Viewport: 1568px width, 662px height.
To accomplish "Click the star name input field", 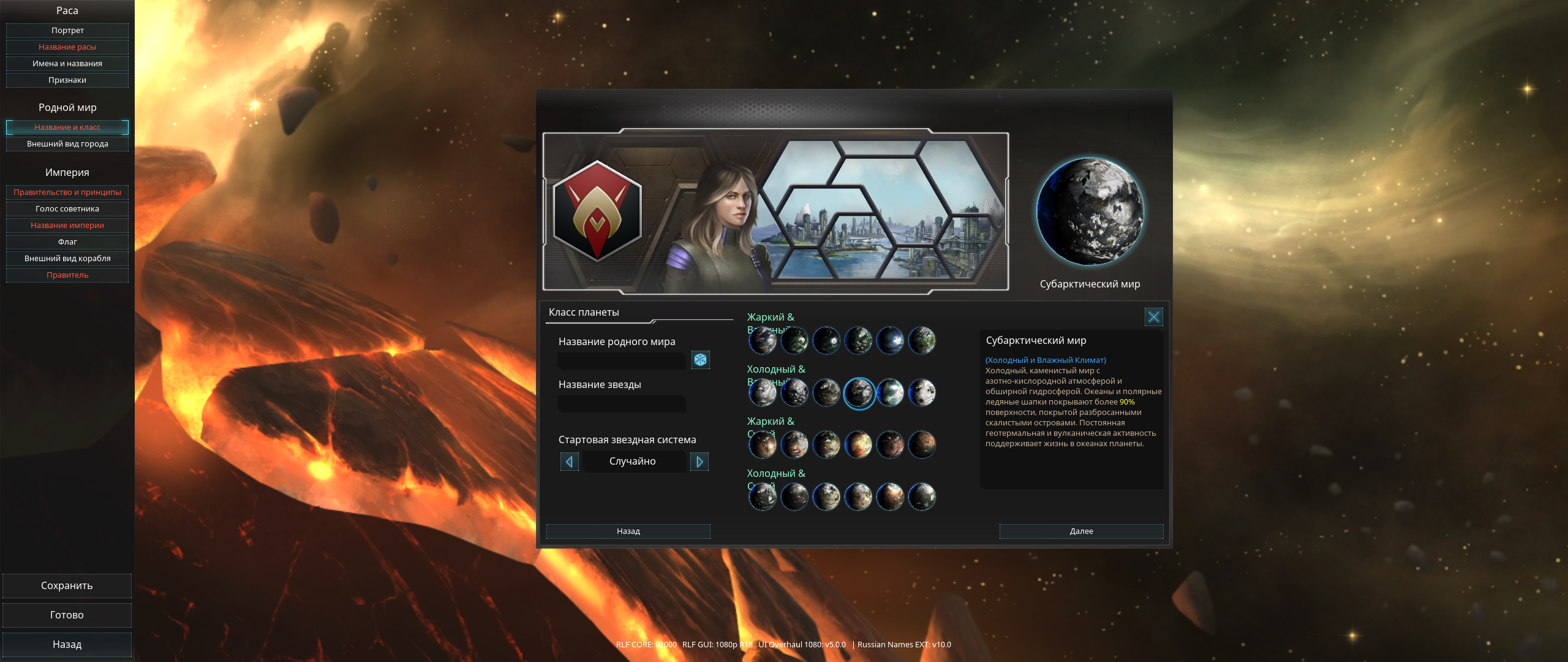I will point(622,403).
